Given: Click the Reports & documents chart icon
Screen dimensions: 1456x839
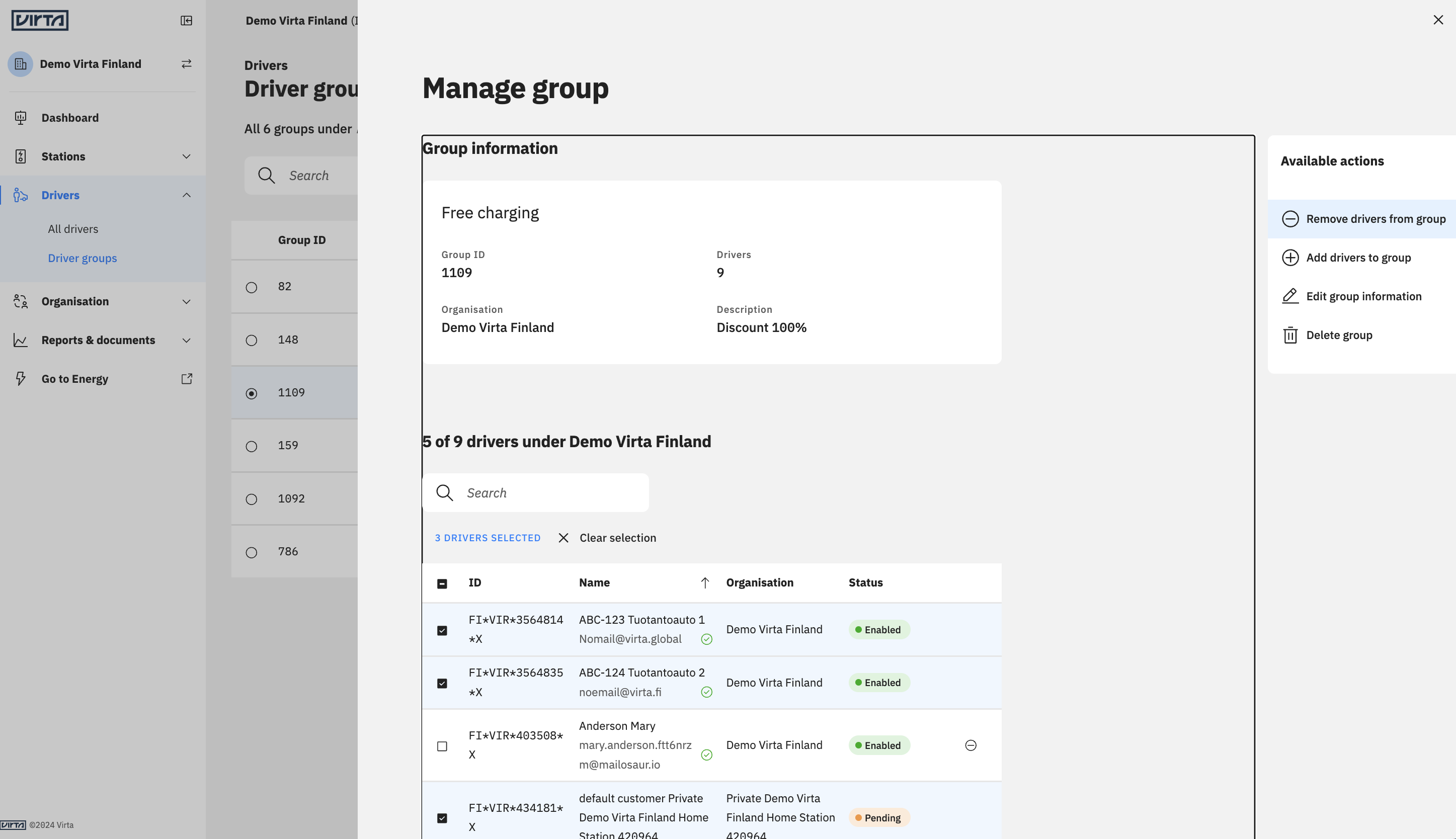Looking at the screenshot, I should [x=21, y=340].
